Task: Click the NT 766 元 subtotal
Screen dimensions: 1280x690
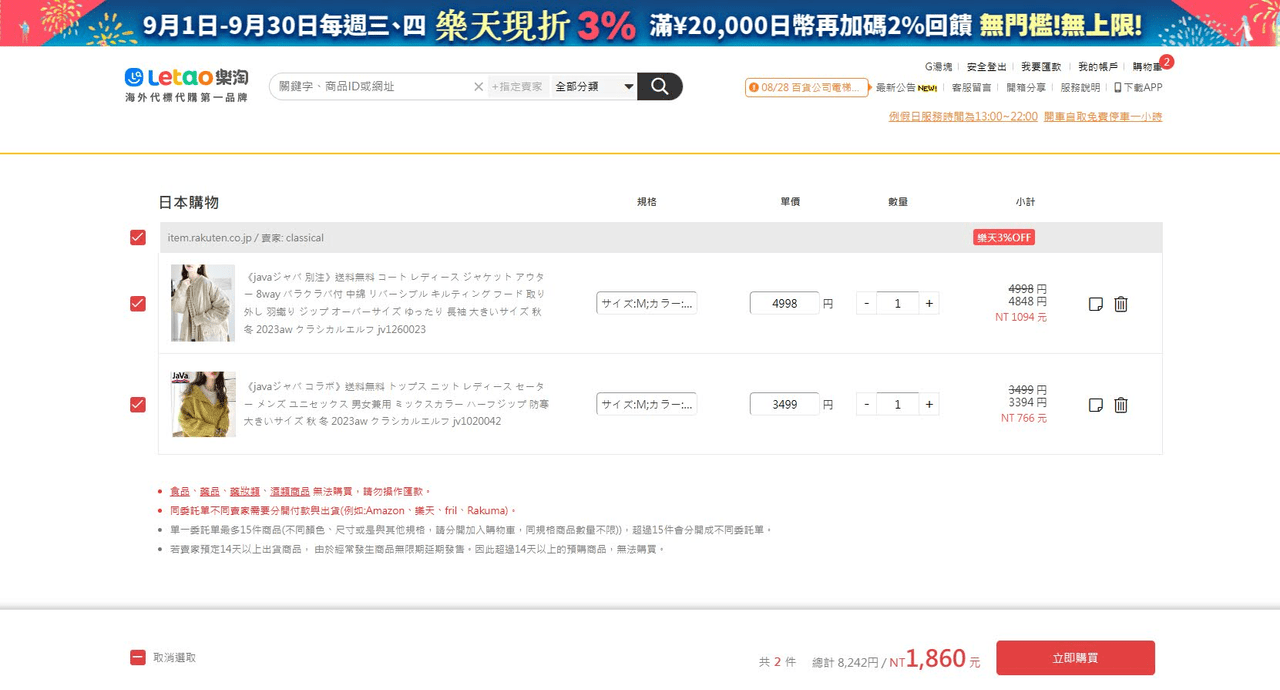Action: (x=1024, y=418)
